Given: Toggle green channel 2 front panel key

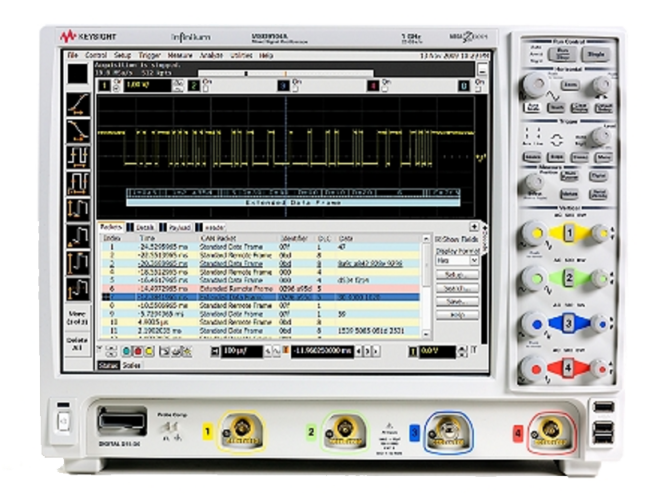Looking at the screenshot, I should point(569,278).
